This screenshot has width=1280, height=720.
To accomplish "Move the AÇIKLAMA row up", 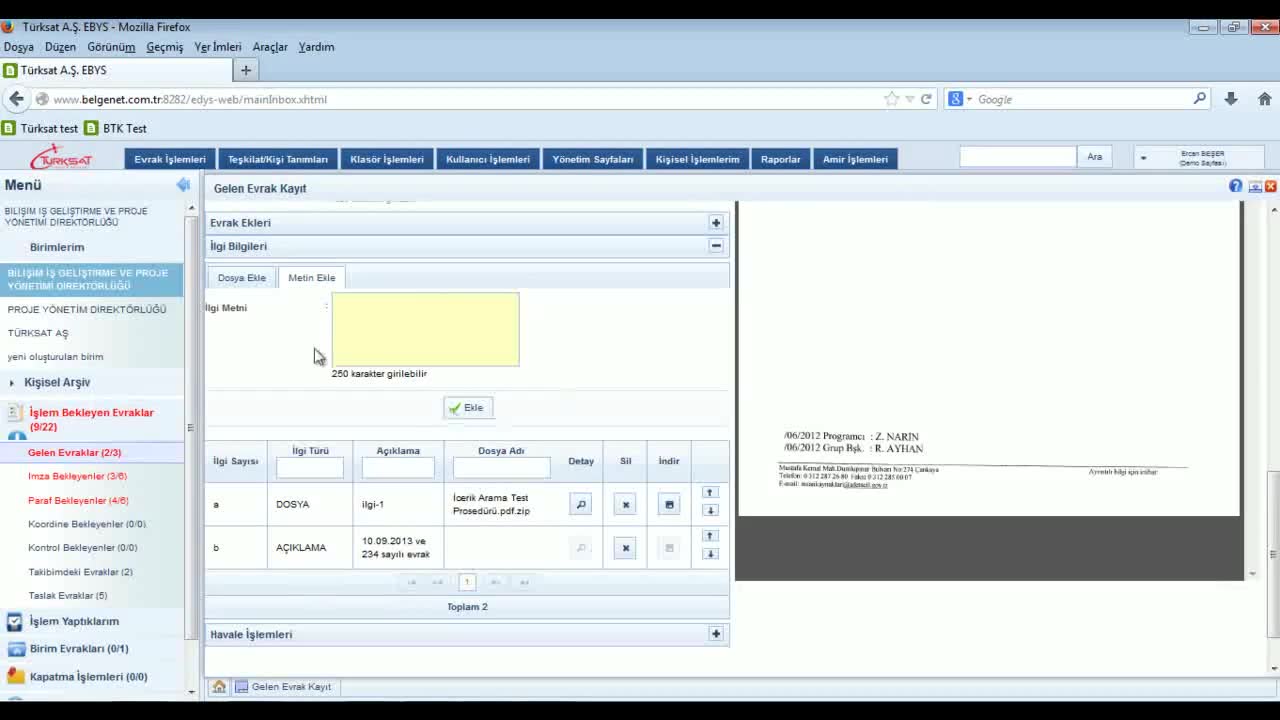I will pyautogui.click(x=710, y=537).
